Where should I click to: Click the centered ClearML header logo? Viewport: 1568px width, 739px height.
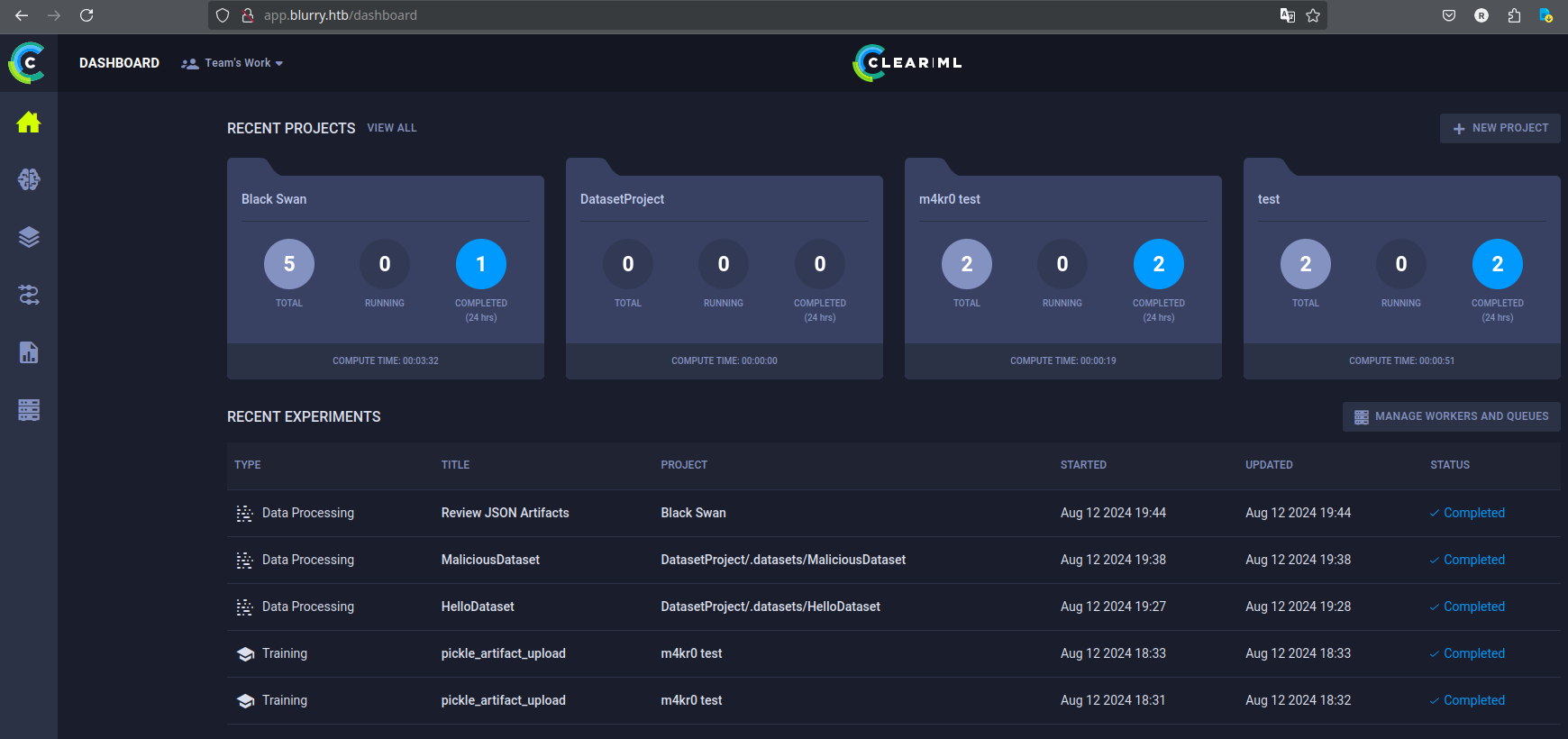tap(907, 63)
